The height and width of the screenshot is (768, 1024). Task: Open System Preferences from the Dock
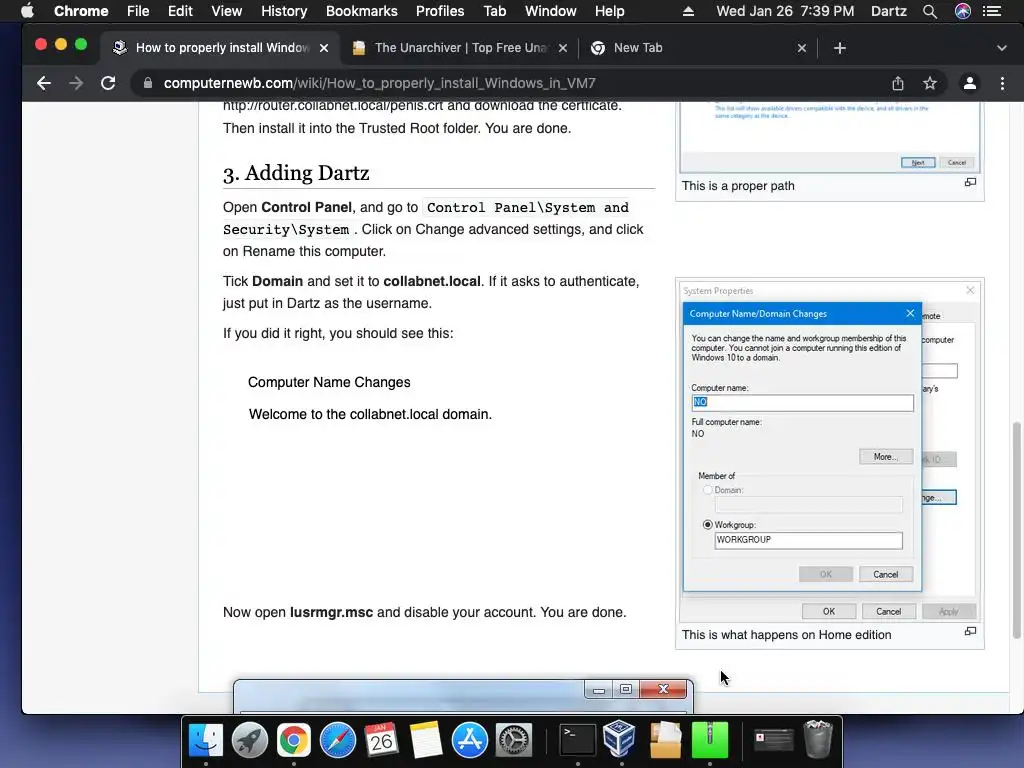[x=514, y=741]
